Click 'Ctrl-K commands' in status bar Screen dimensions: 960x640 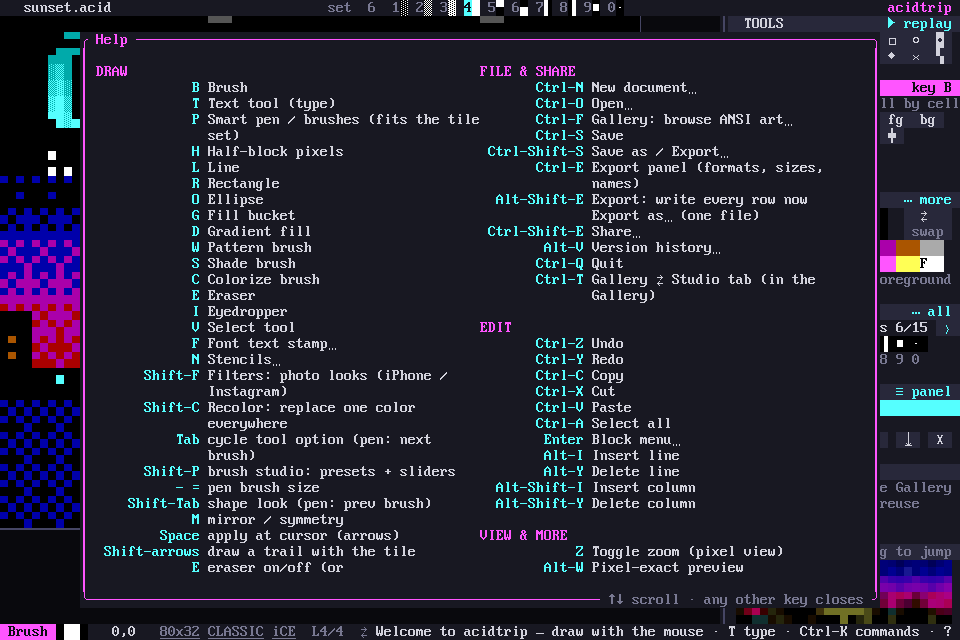[x=859, y=631]
